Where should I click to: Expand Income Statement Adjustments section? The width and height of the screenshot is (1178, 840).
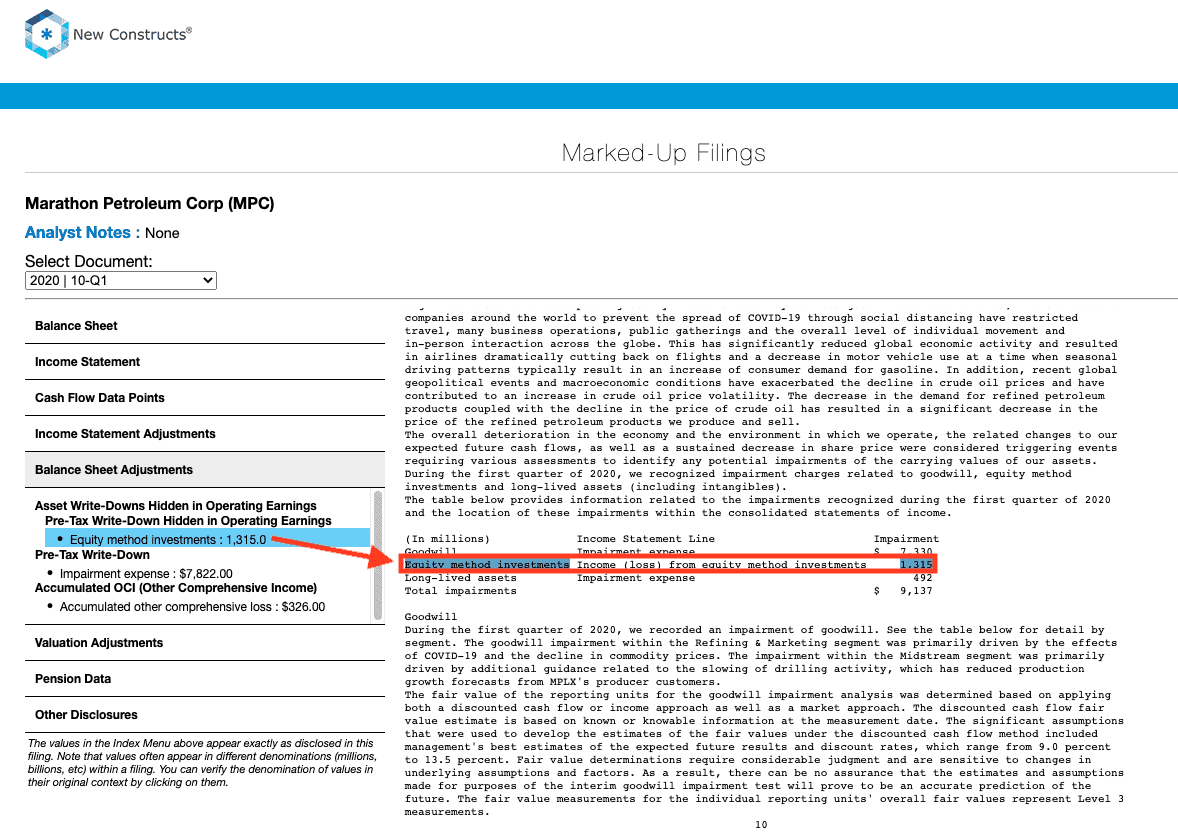(x=205, y=434)
